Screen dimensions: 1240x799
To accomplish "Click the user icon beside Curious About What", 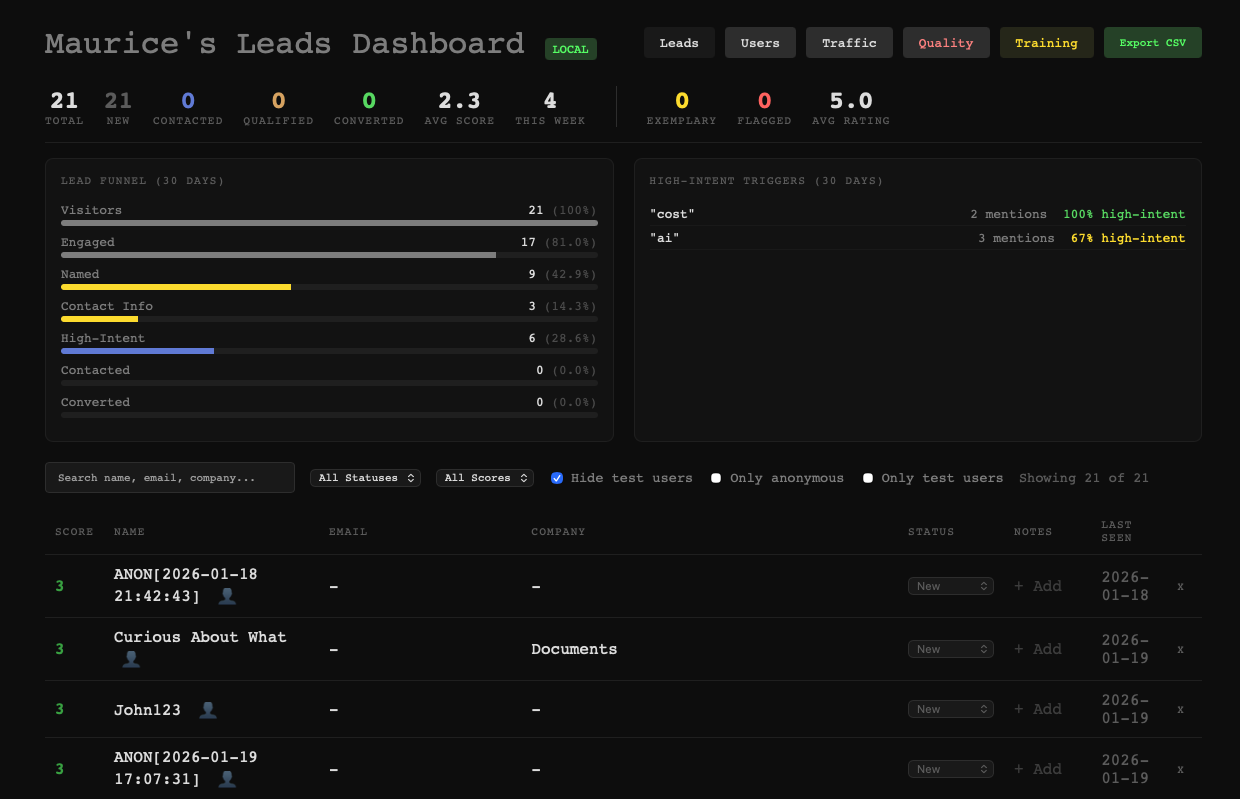I will [x=131, y=659].
